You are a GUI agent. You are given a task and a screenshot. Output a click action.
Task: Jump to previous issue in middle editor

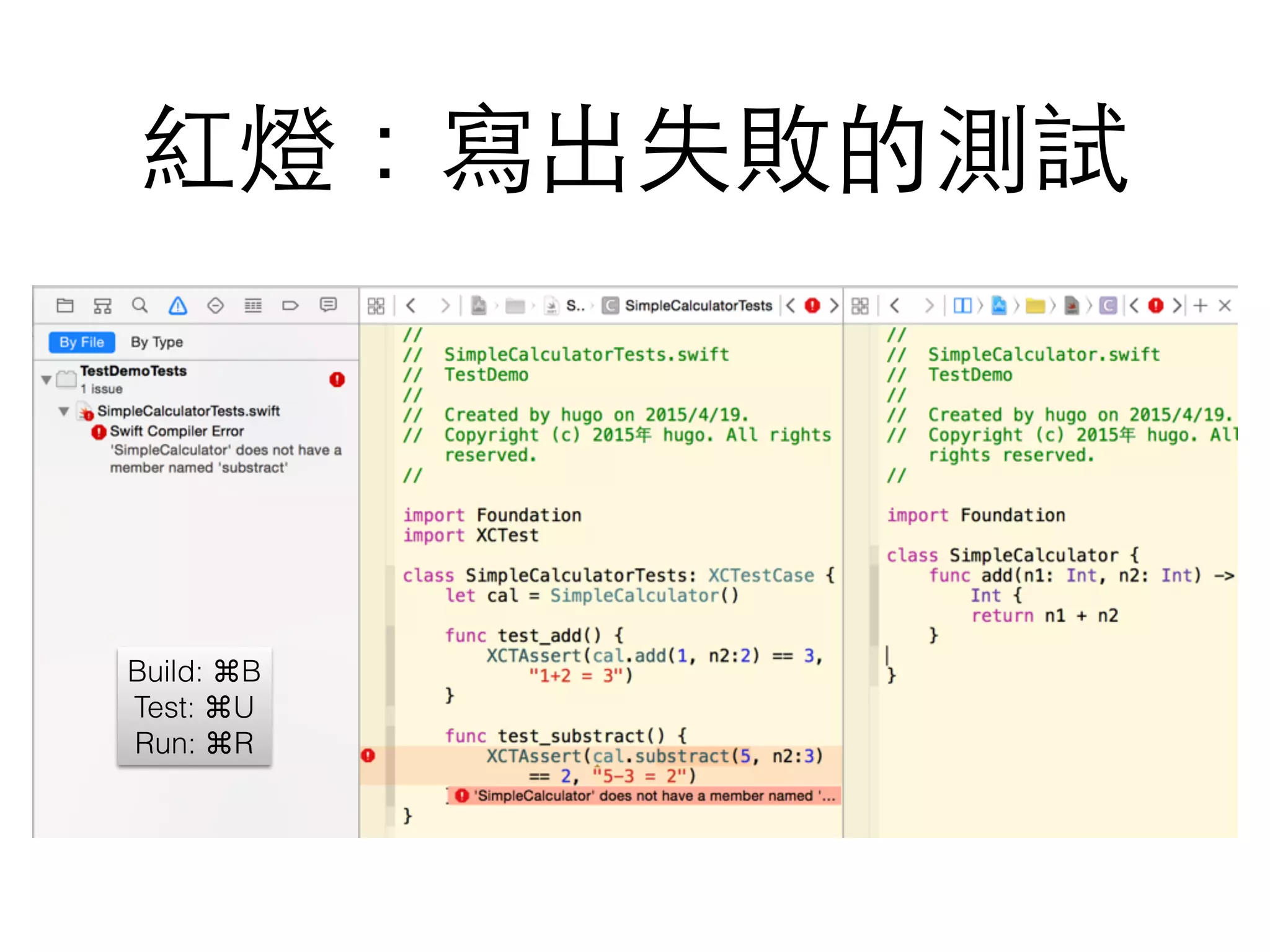(791, 306)
